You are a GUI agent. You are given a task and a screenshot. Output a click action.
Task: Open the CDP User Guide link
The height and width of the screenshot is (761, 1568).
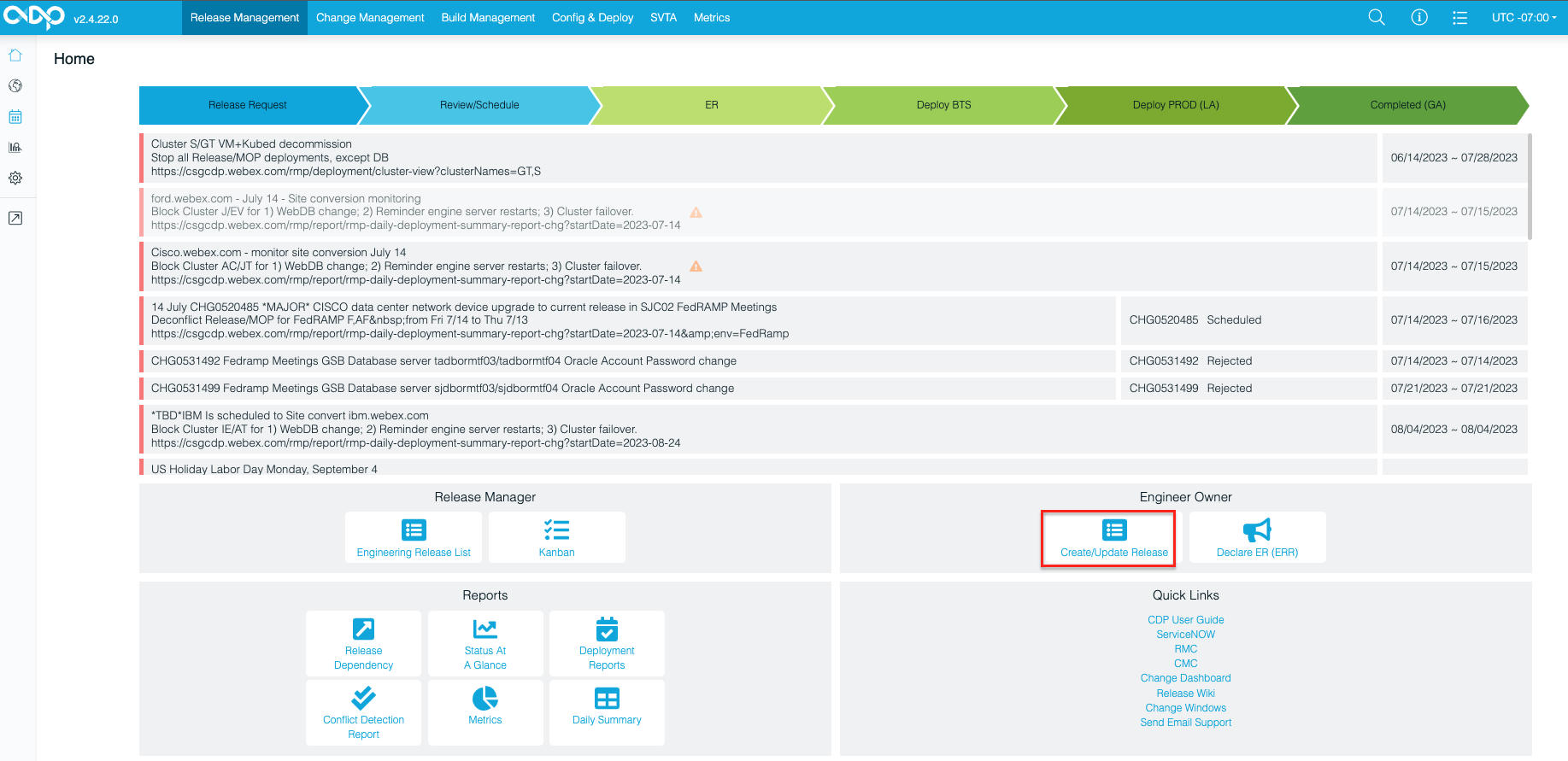tap(1185, 620)
